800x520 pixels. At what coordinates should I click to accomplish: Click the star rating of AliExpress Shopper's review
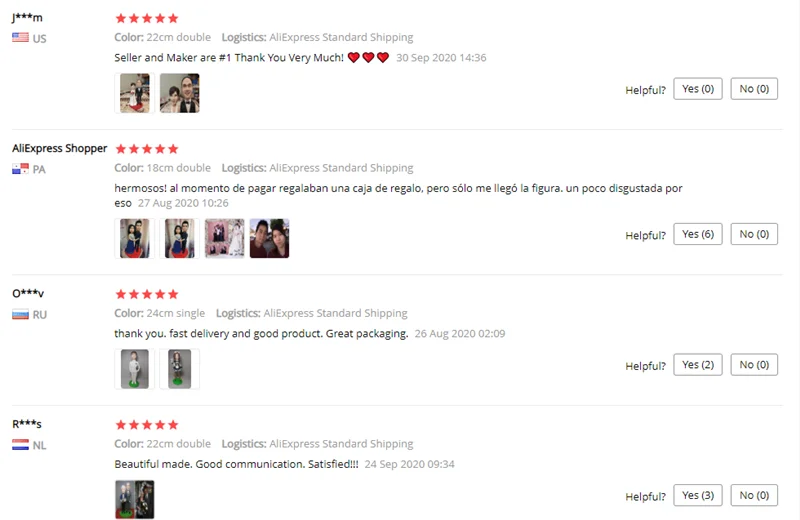pos(147,149)
